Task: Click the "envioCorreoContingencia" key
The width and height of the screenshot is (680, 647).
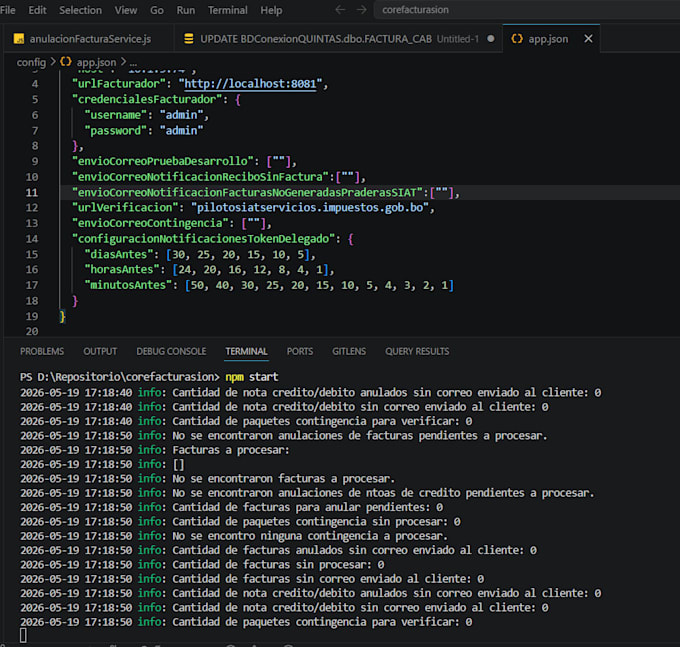Action: click(150, 223)
